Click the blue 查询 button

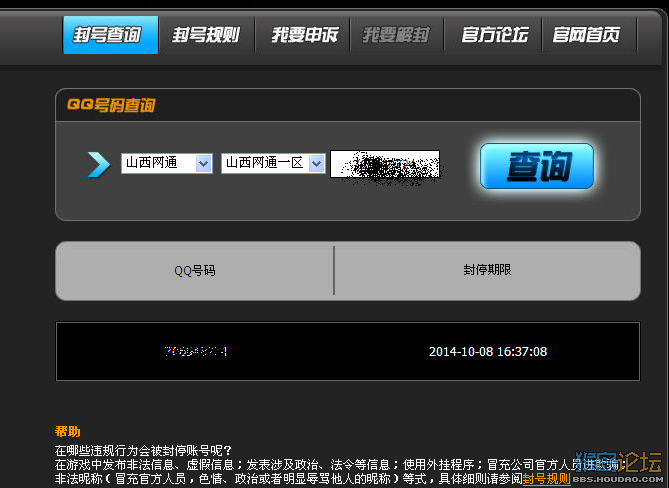[537, 166]
